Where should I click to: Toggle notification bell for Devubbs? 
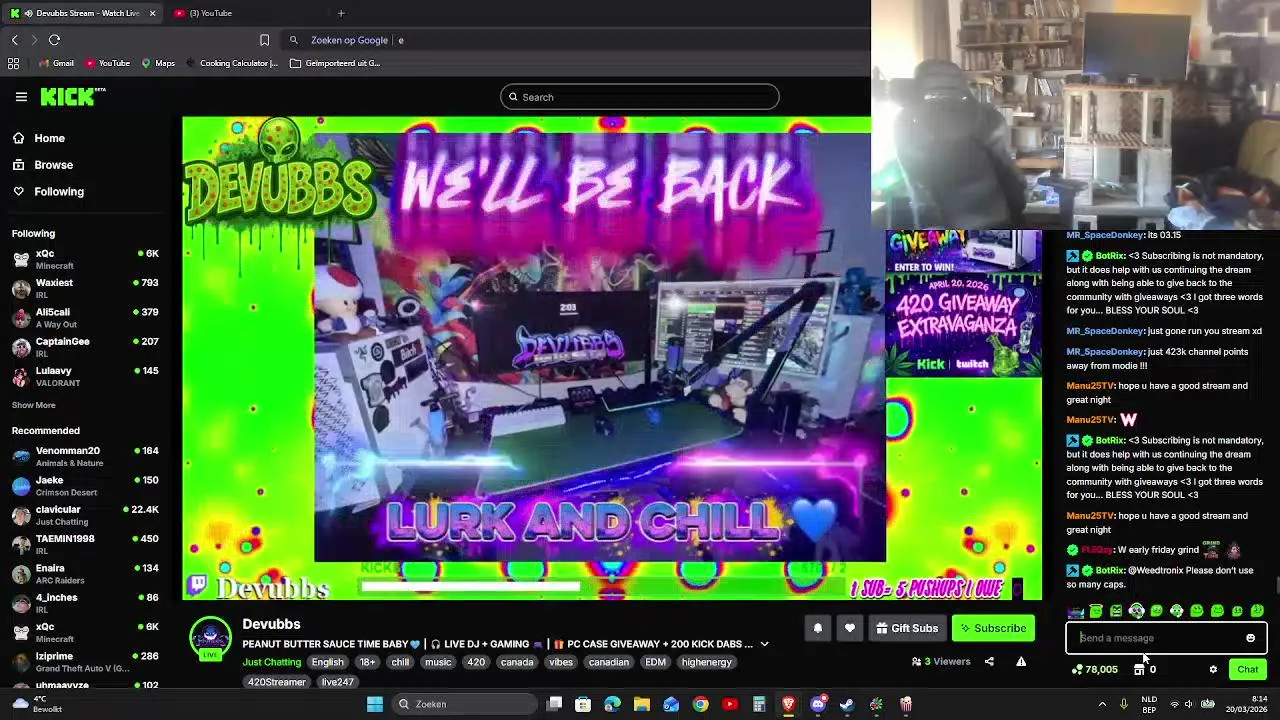click(817, 628)
